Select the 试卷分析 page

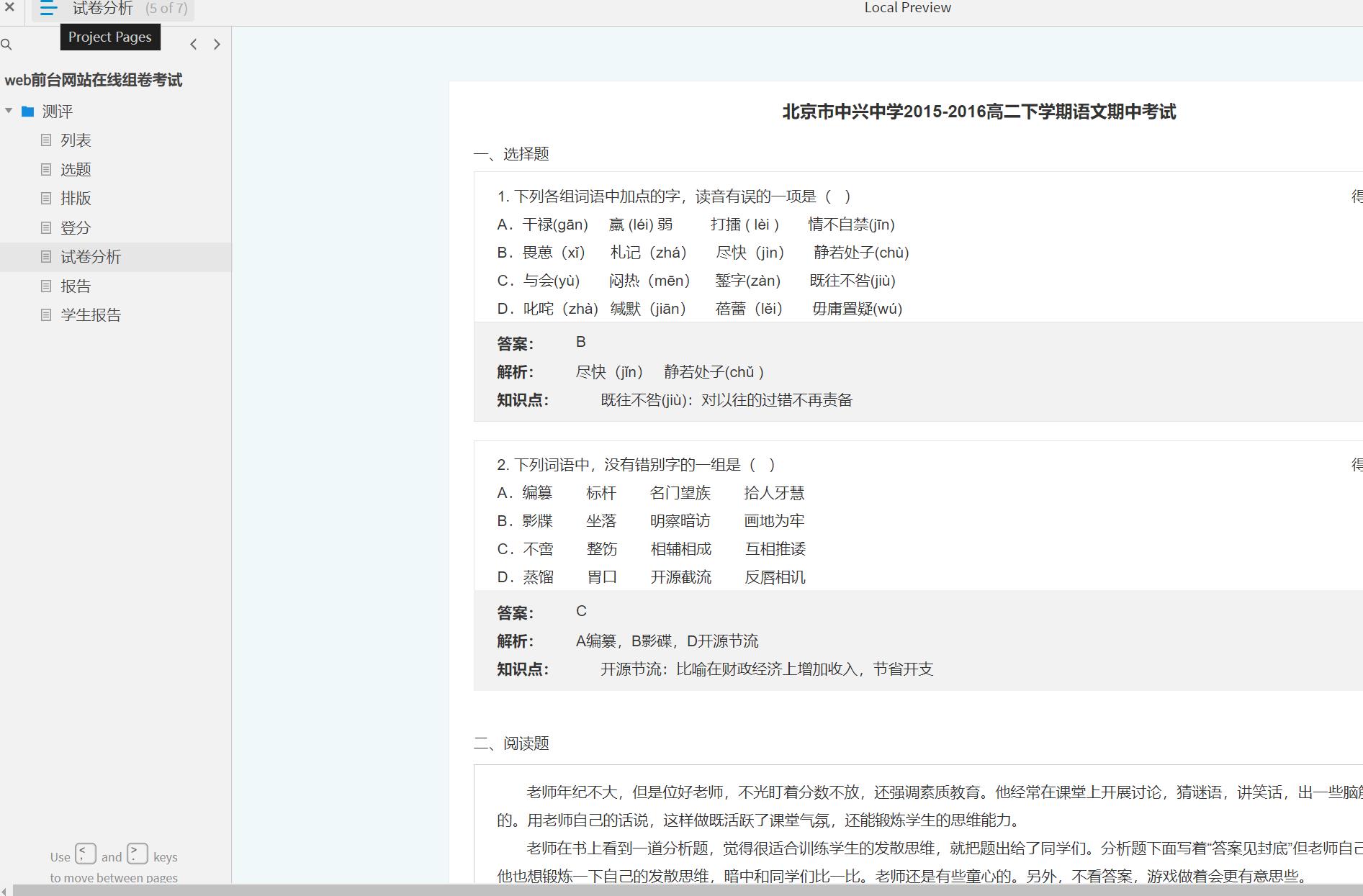tap(116, 257)
